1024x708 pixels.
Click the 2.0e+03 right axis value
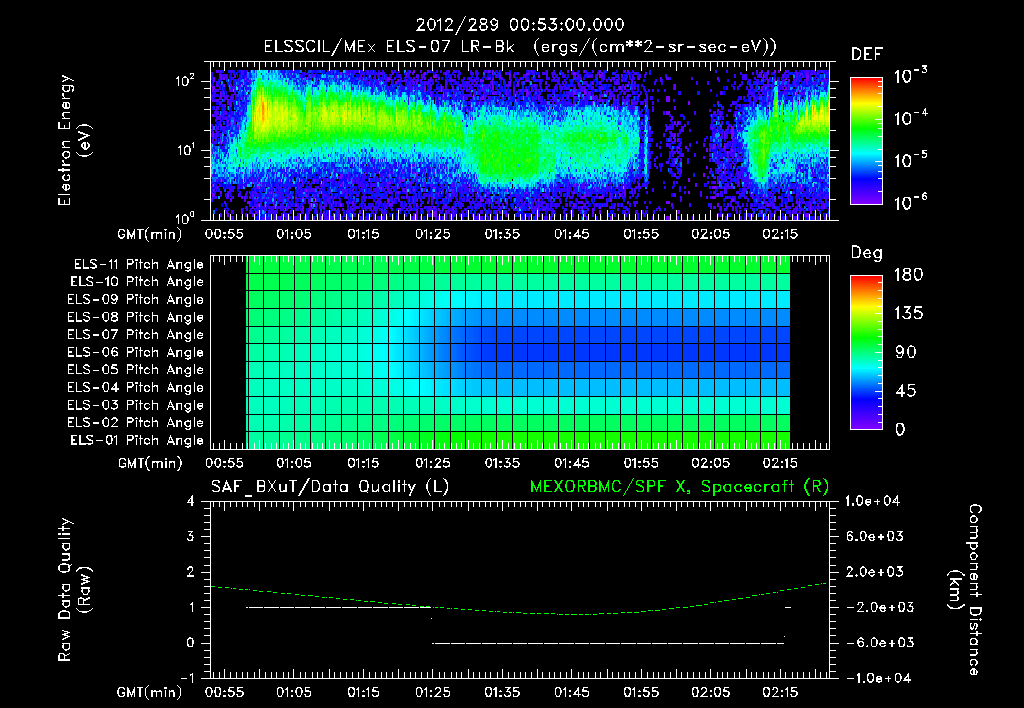click(875, 572)
